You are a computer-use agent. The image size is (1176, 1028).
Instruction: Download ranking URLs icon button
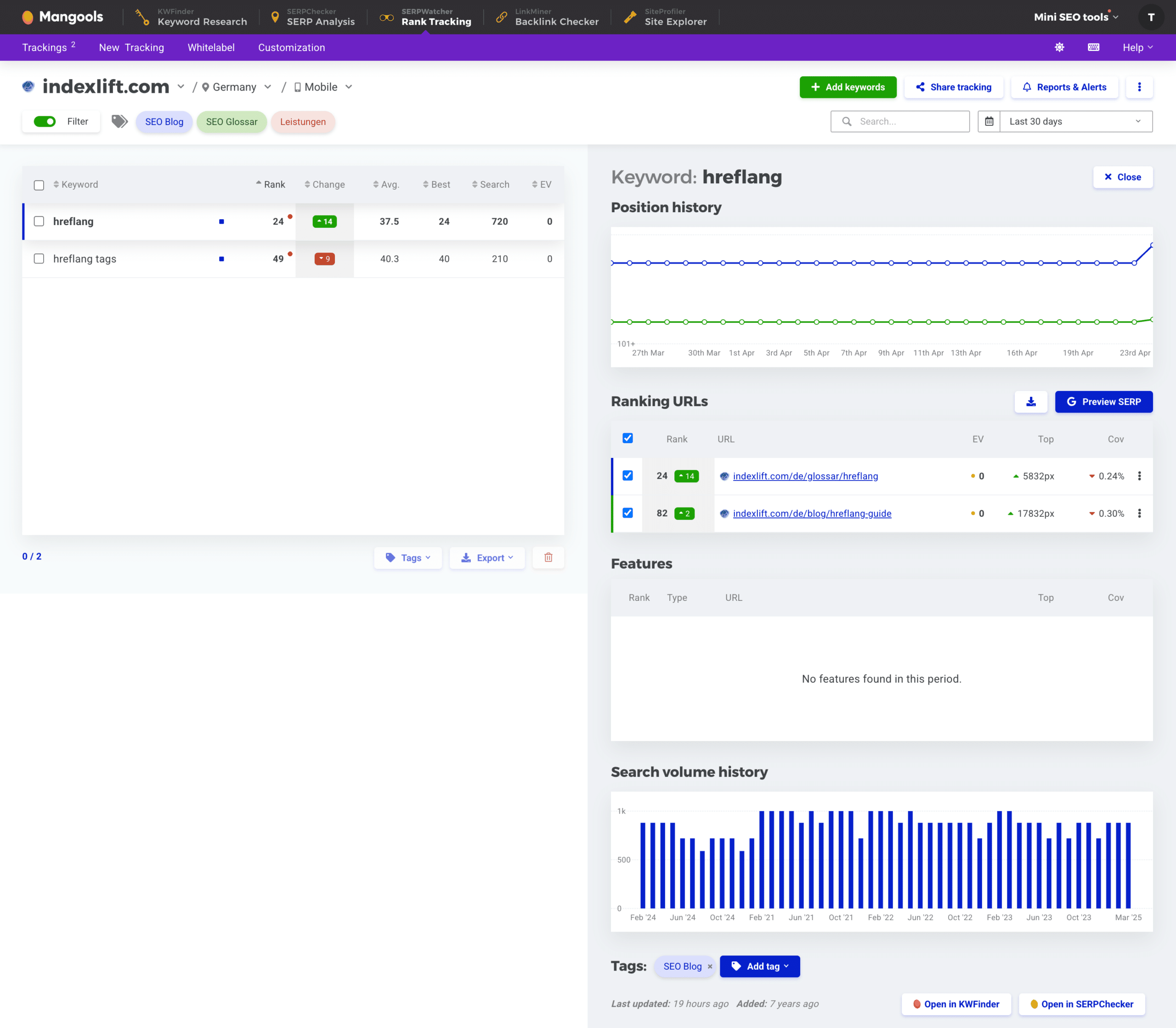click(x=1031, y=401)
